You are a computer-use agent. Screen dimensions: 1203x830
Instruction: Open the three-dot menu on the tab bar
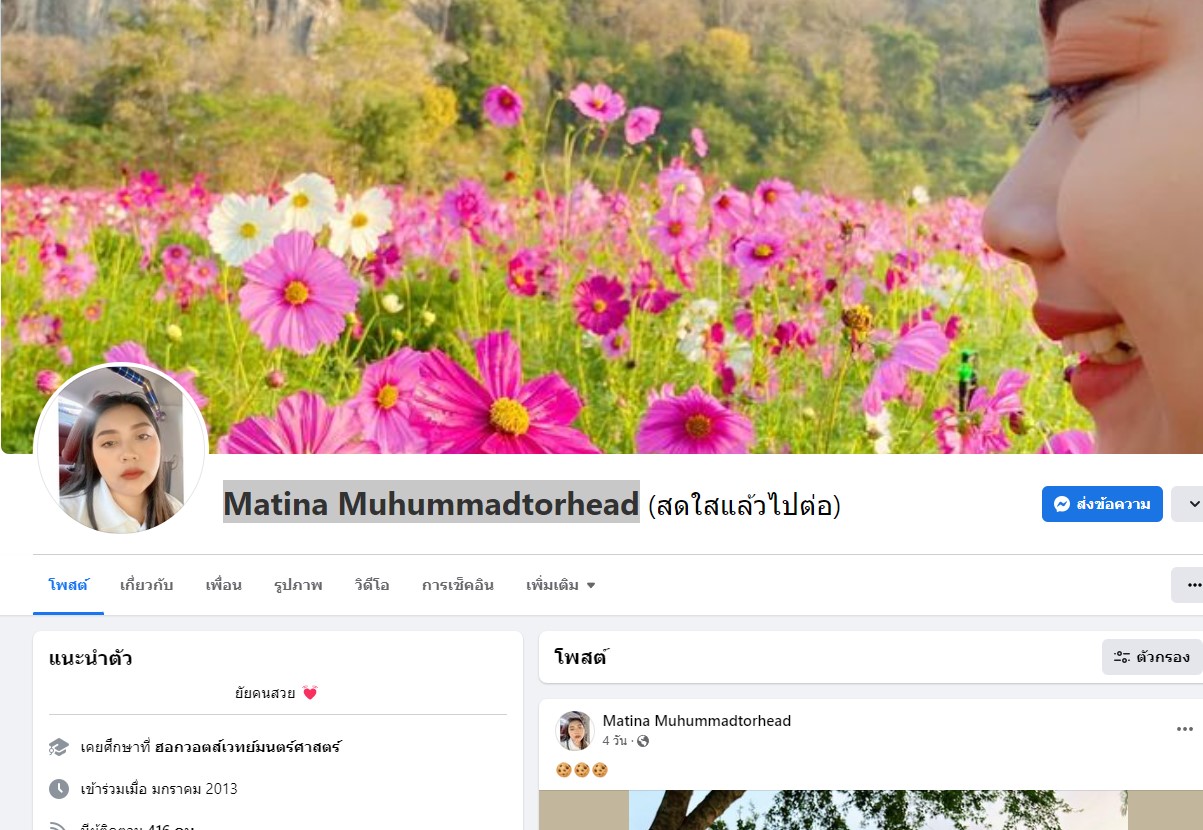[x=1190, y=585]
